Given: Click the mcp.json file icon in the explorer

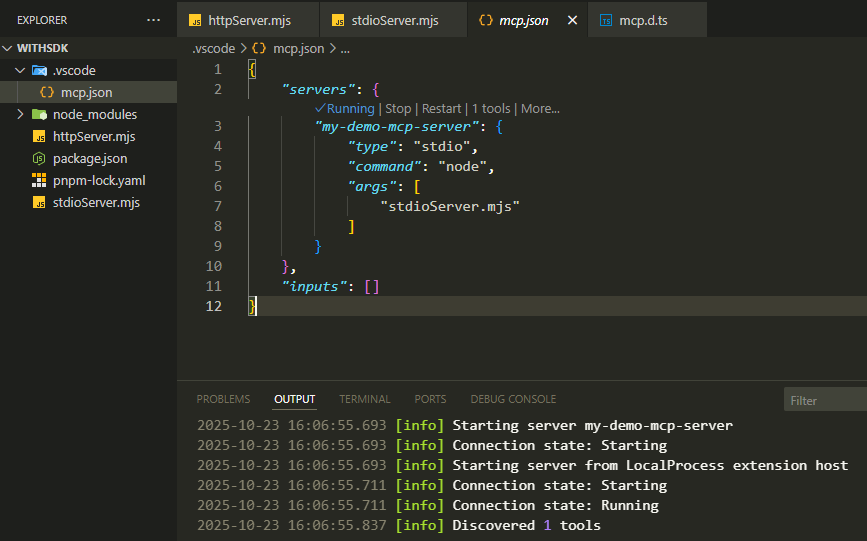Looking at the screenshot, I should coord(46,93).
